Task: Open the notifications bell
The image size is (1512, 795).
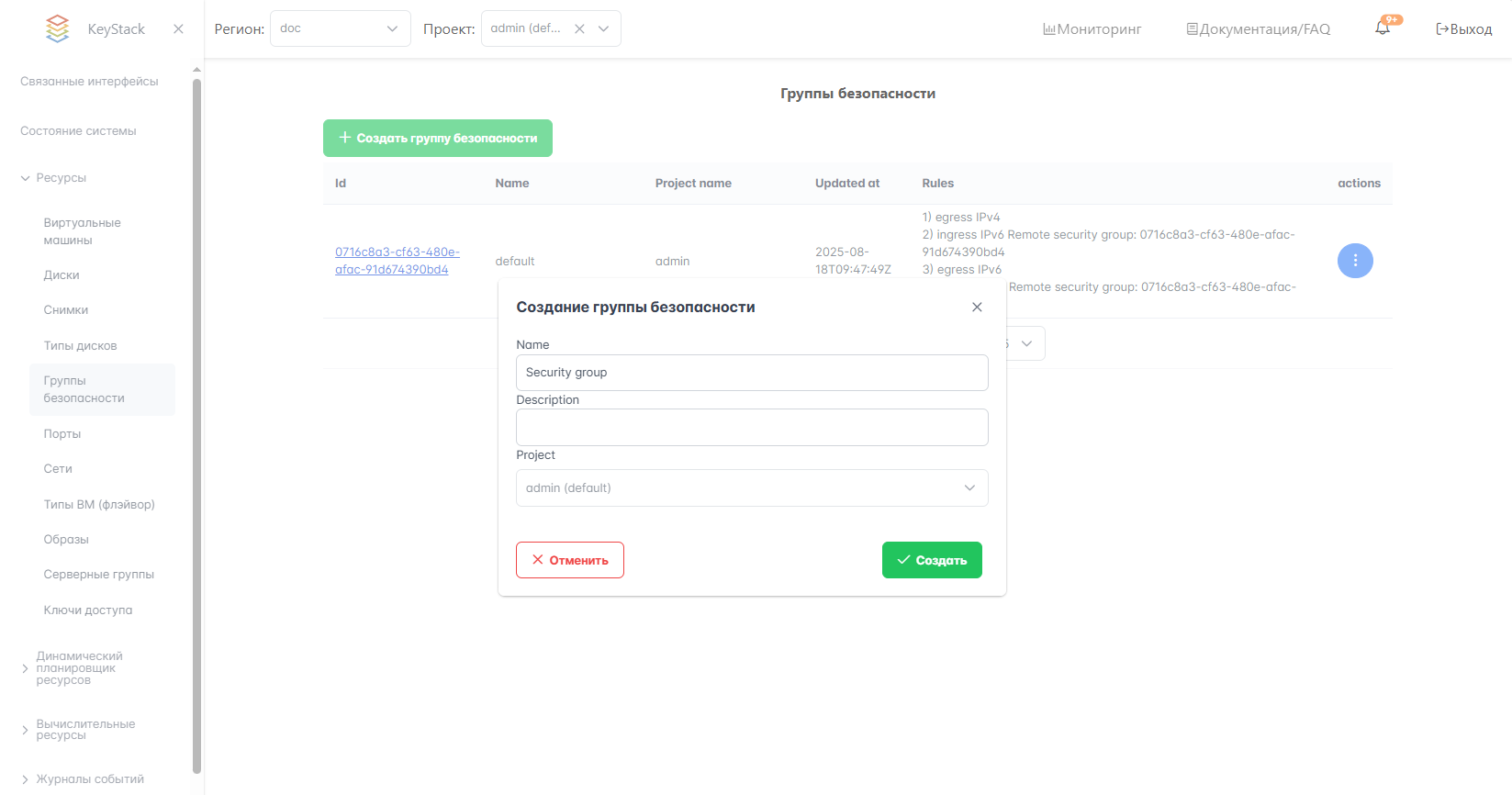Action: tap(1383, 28)
